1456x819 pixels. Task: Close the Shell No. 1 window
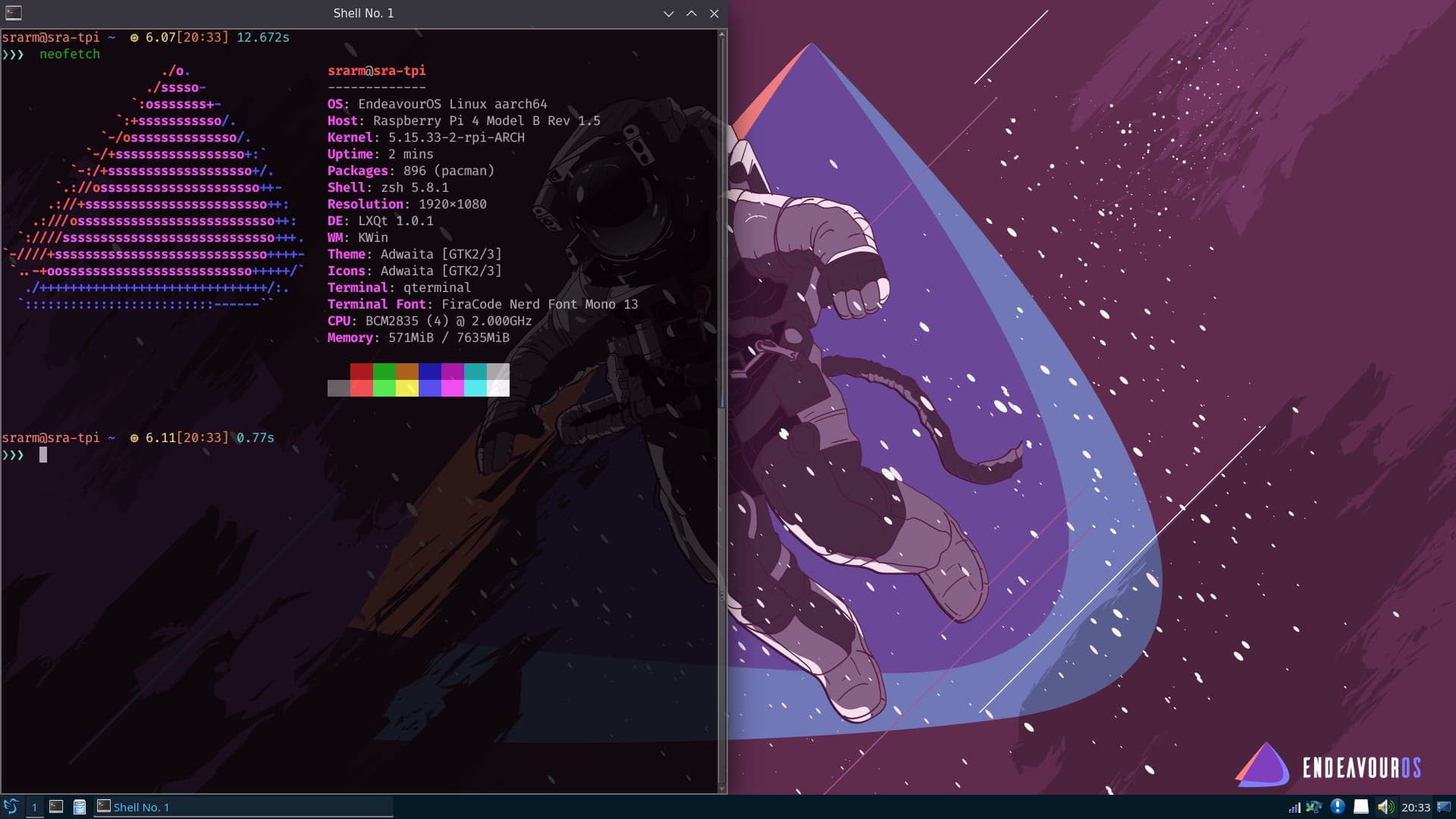pos(714,14)
